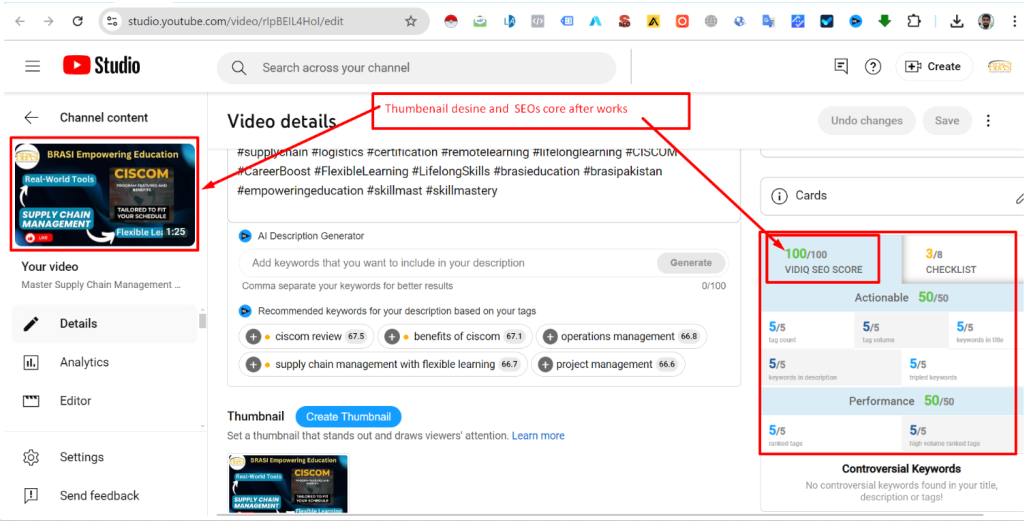Add the 'operations management' recommended keyword
Screen dimensions: 1024x521
pos(548,337)
